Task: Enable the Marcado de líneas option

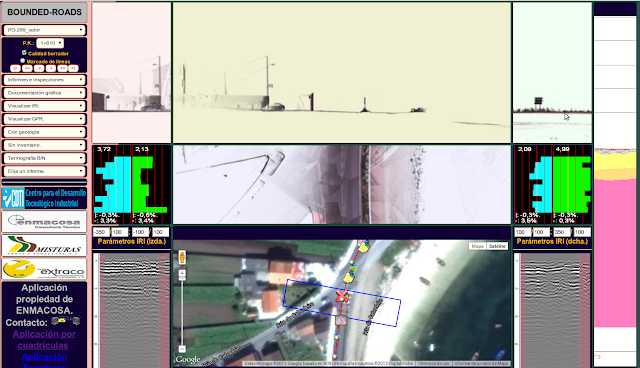Action: [x=23, y=60]
